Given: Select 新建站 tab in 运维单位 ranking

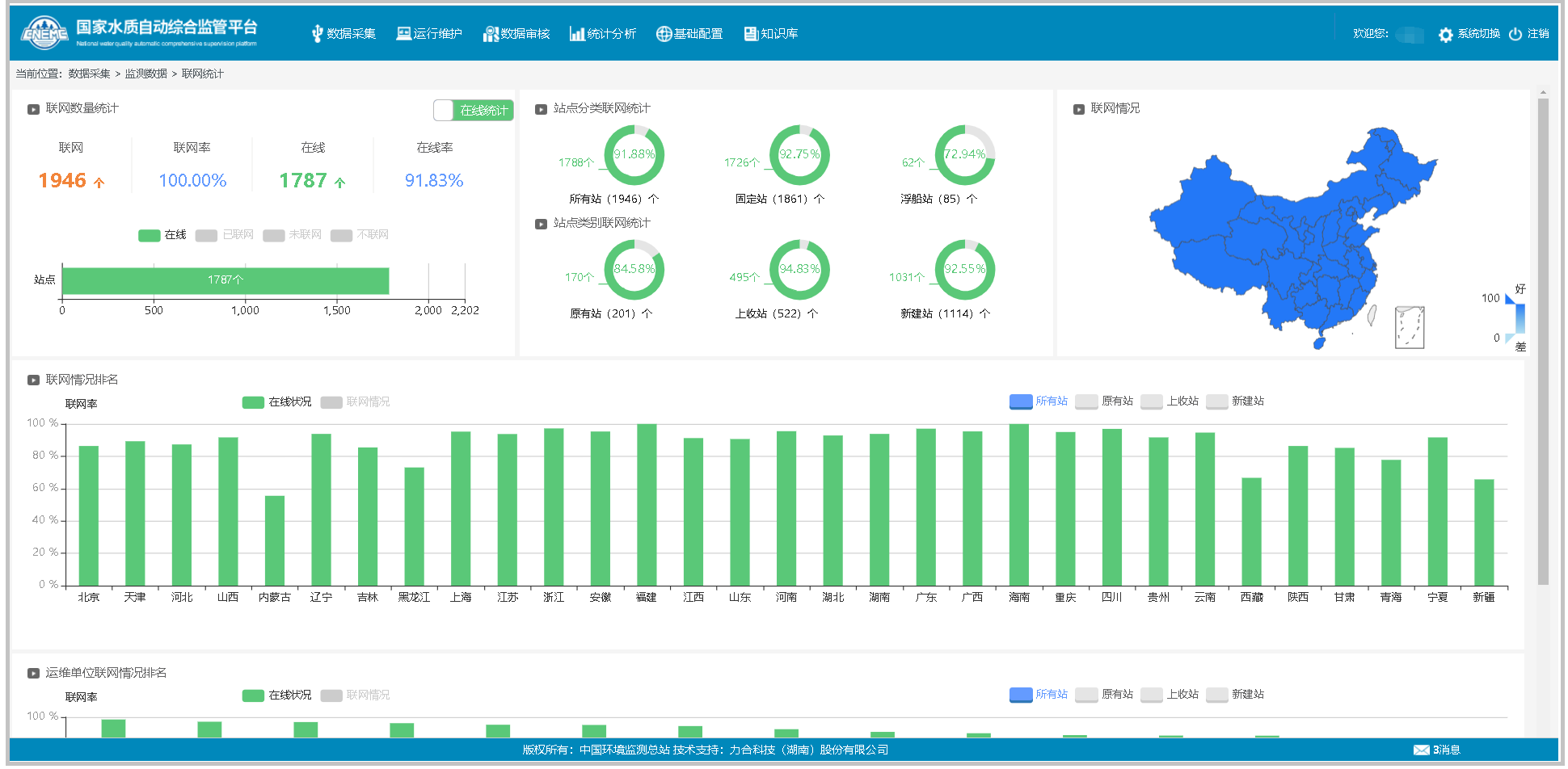Looking at the screenshot, I should (x=1235, y=695).
